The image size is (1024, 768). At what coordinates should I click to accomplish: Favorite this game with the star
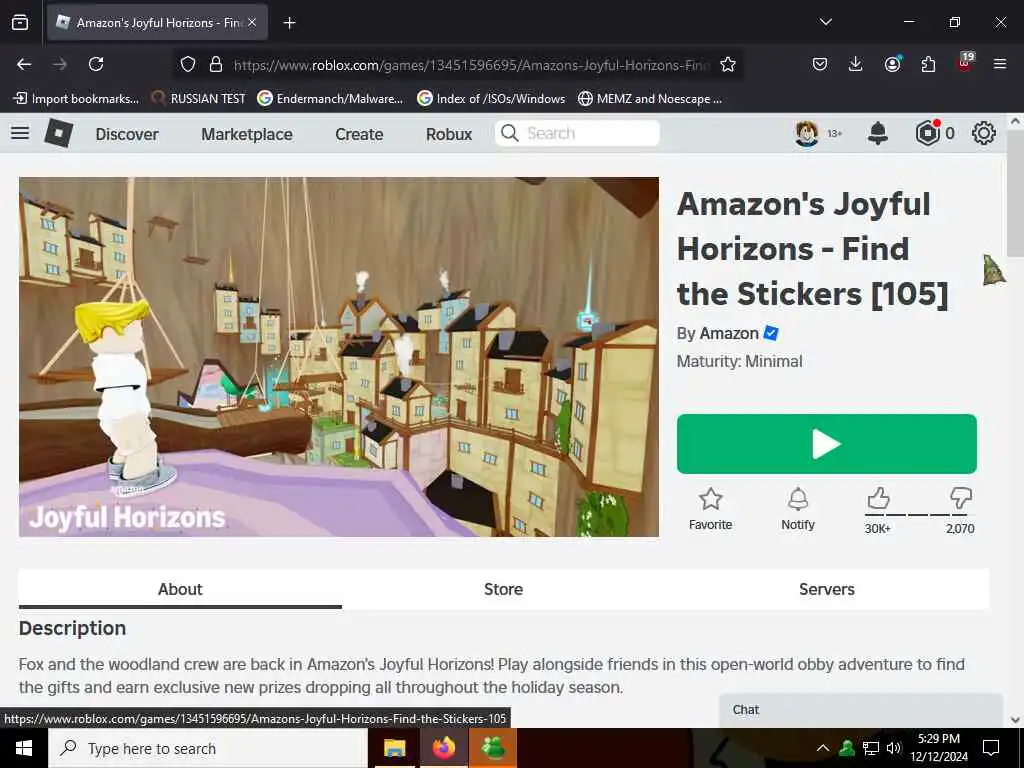click(x=711, y=500)
